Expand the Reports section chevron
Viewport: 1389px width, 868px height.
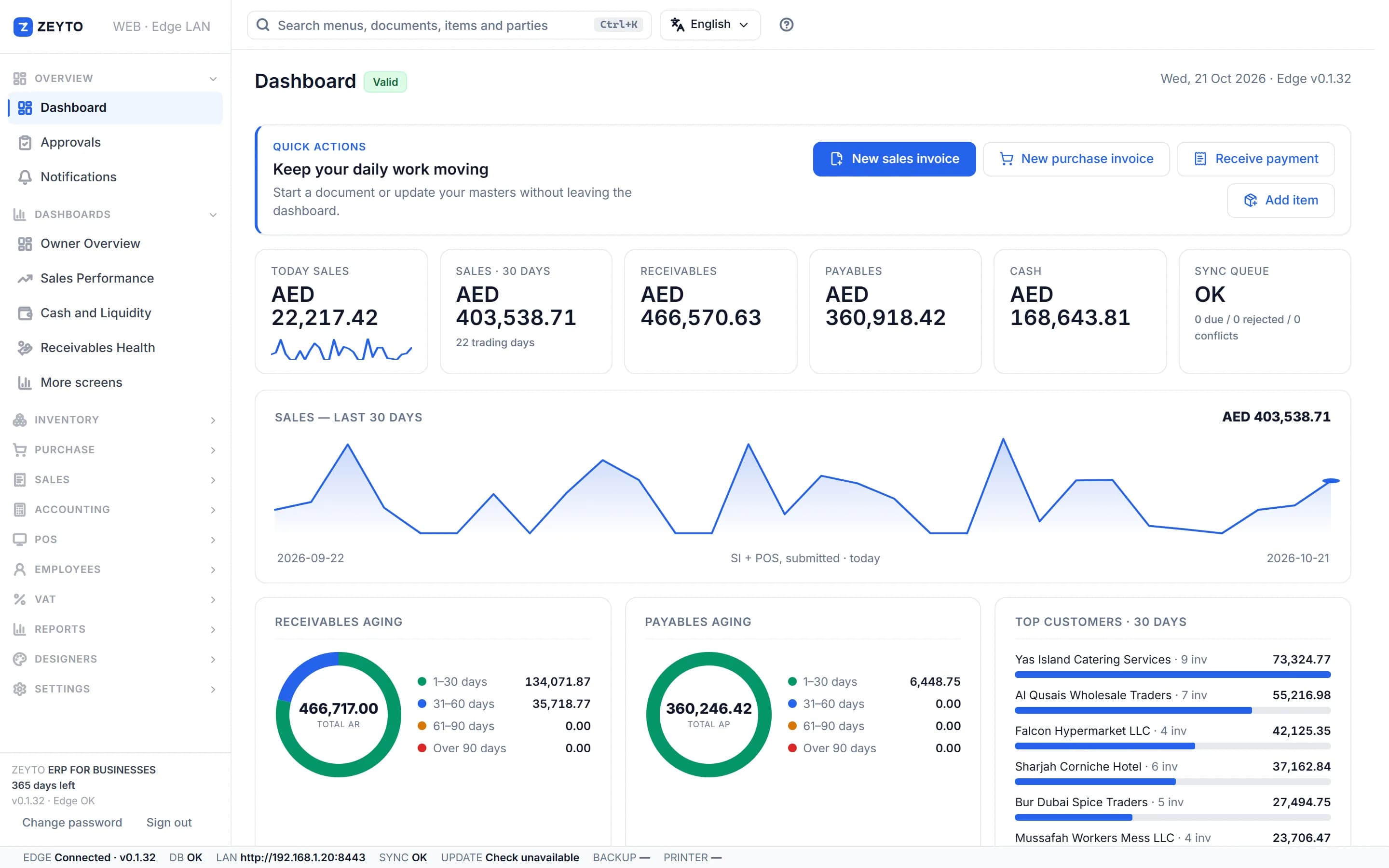point(213,629)
